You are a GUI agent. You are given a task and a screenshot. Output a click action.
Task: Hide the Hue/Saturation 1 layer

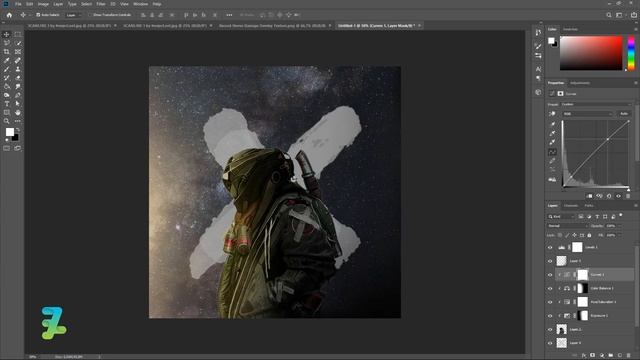550,302
